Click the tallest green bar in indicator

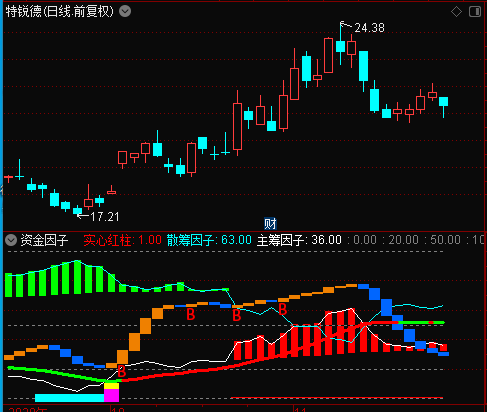click(x=77, y=277)
